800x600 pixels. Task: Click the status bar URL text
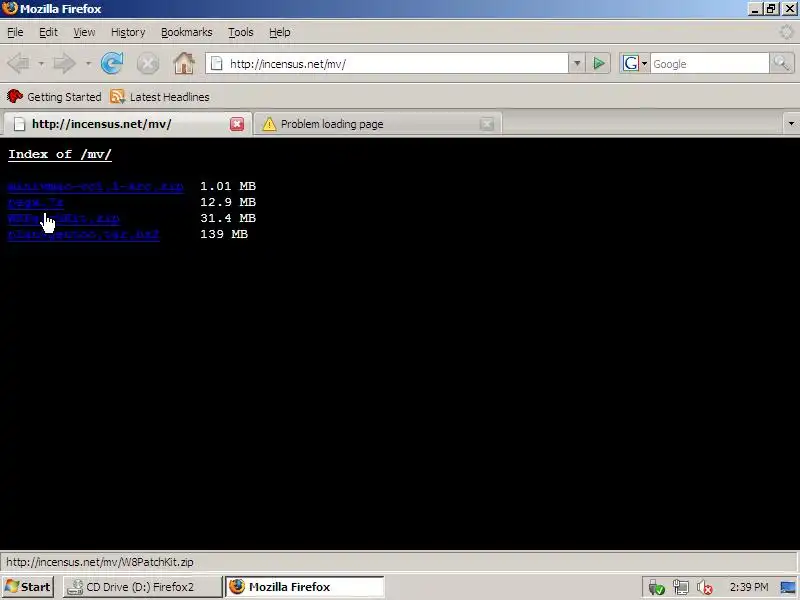pos(100,562)
